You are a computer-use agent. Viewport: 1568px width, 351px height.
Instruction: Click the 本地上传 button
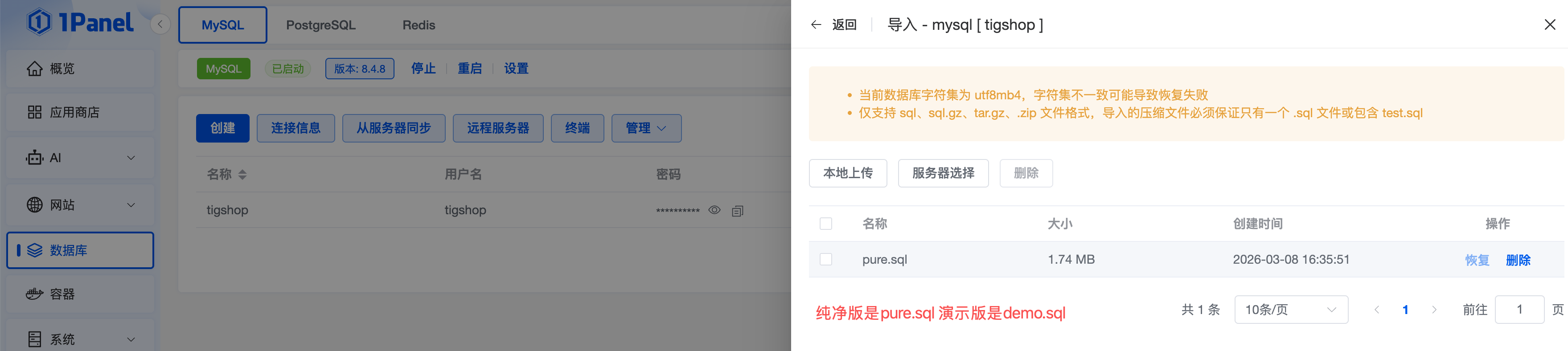coord(847,173)
